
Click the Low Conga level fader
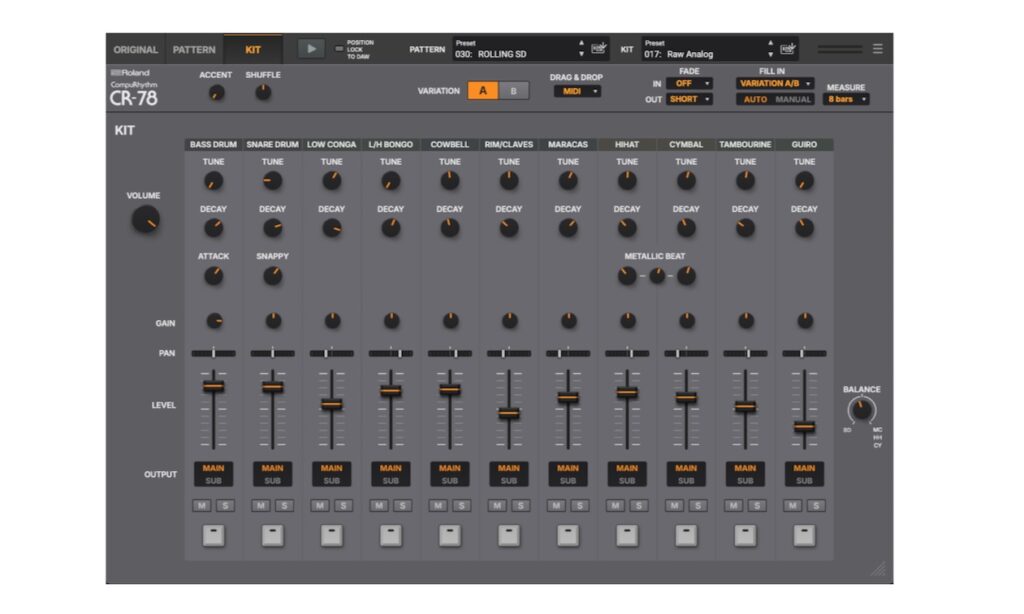[x=331, y=405]
